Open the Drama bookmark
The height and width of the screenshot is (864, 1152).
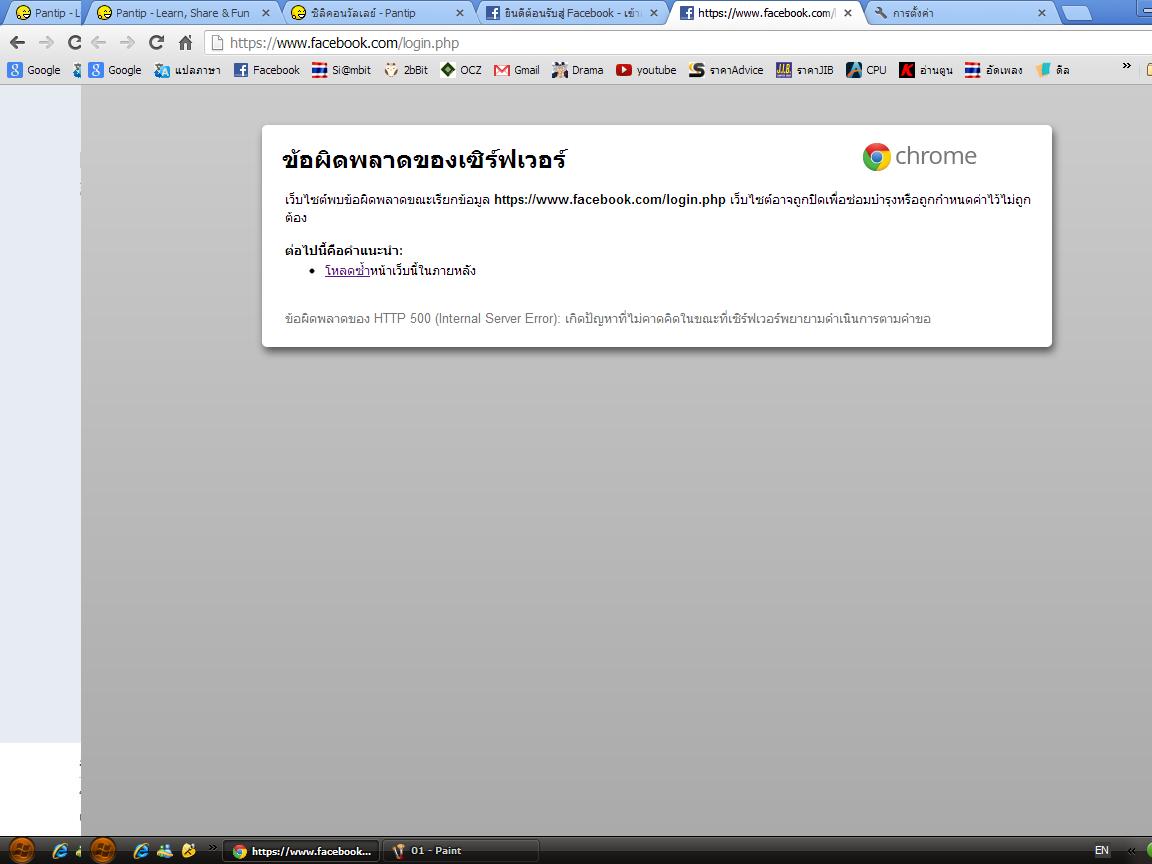578,70
